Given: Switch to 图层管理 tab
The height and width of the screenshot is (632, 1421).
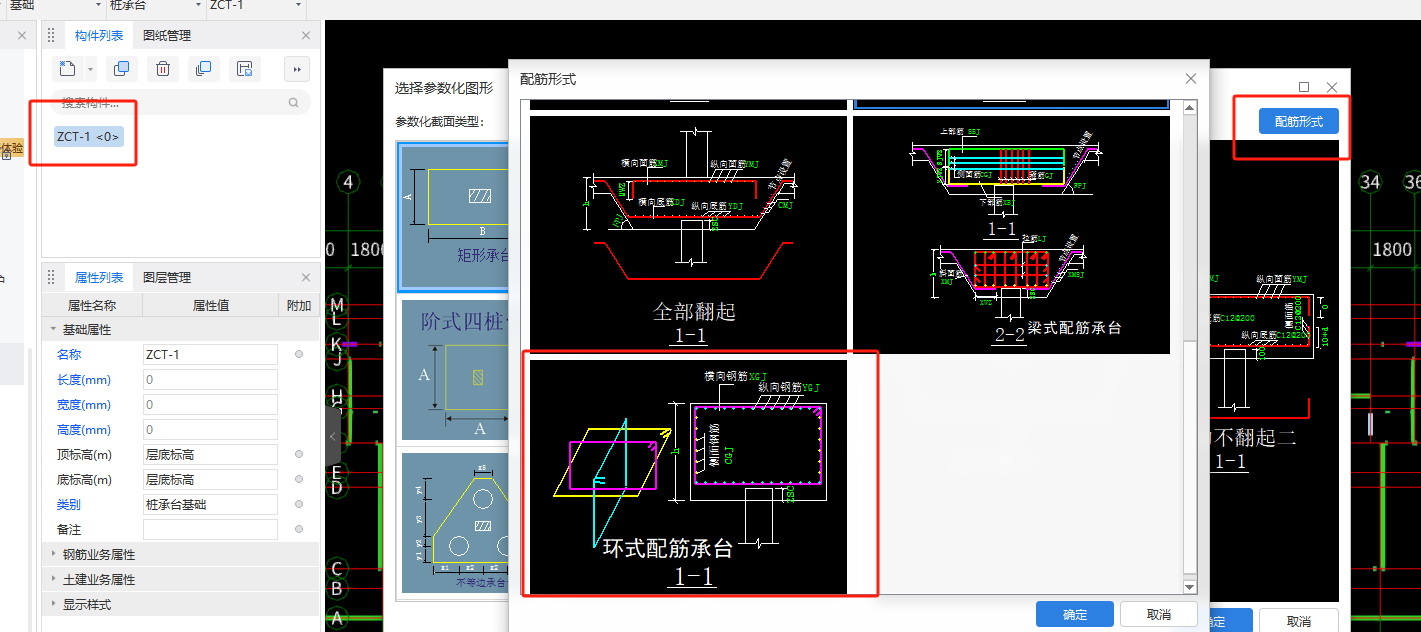Looking at the screenshot, I should coord(167,277).
